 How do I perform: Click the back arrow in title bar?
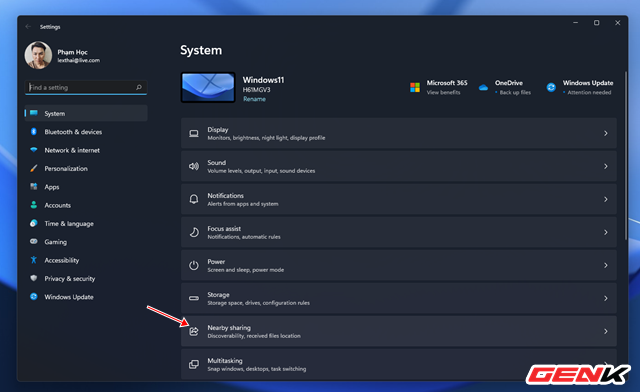[x=28, y=27]
